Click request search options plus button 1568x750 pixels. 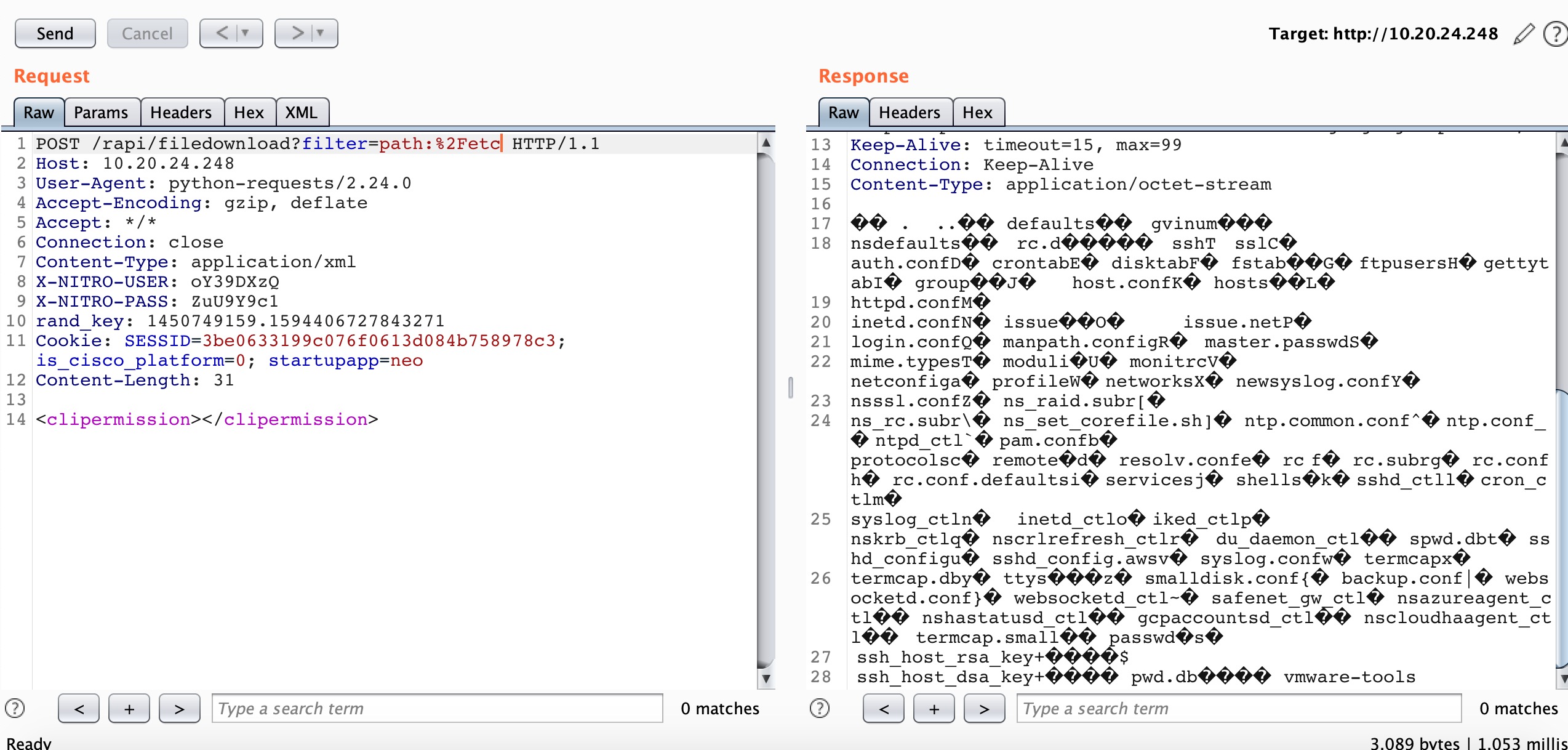coord(129,708)
